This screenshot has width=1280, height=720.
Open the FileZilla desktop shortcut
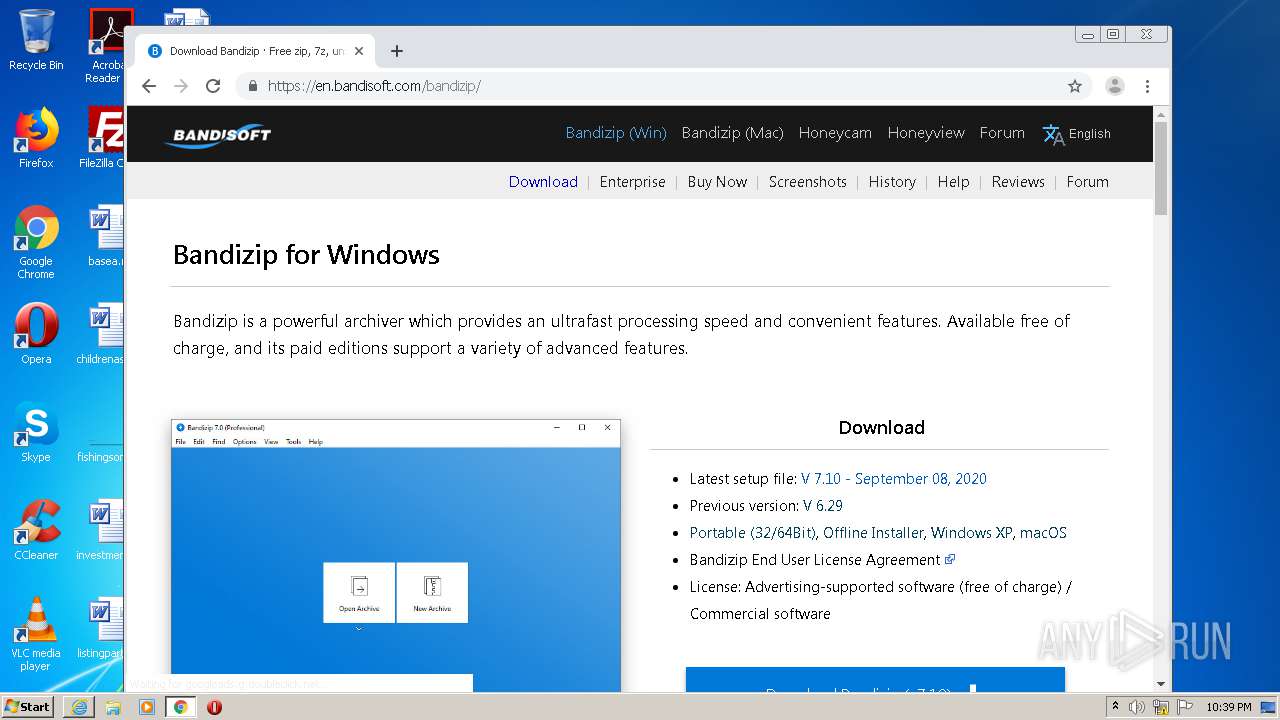pyautogui.click(x=102, y=138)
